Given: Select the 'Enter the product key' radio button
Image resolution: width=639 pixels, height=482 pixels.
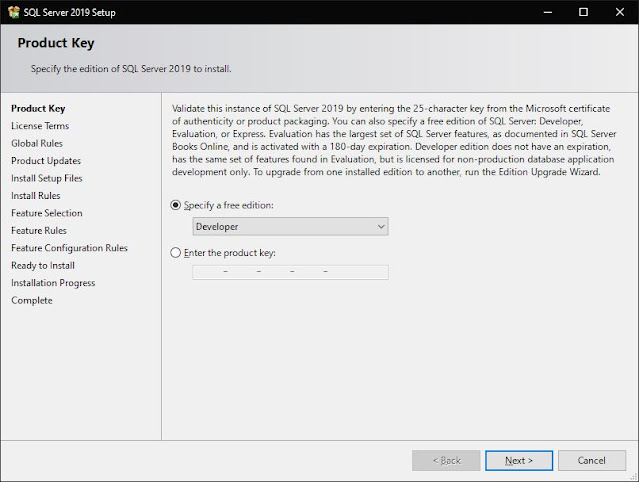Looking at the screenshot, I should pos(175,253).
